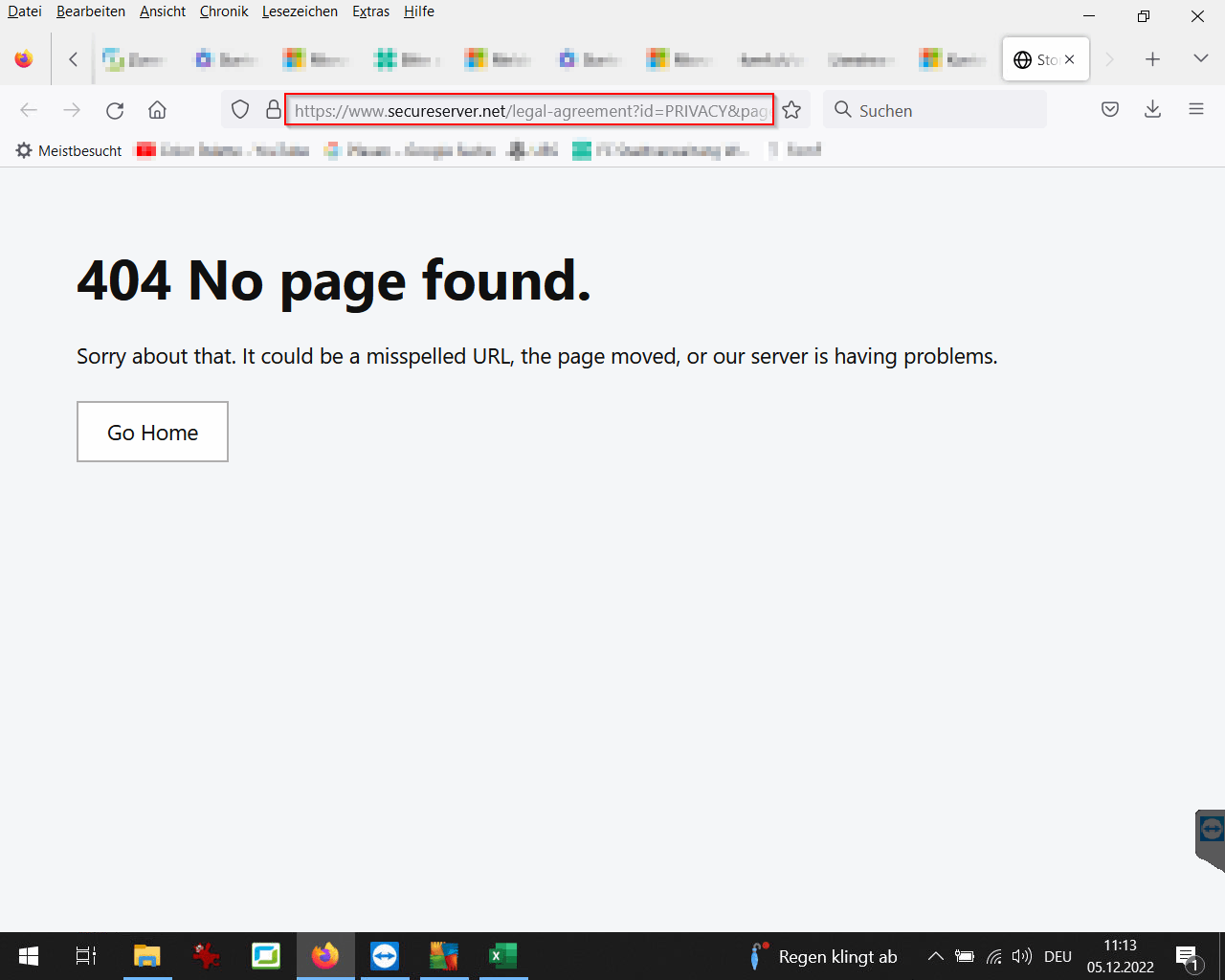Open the volume control in system tray
Viewport: 1225px width, 980px height.
(x=1022, y=956)
